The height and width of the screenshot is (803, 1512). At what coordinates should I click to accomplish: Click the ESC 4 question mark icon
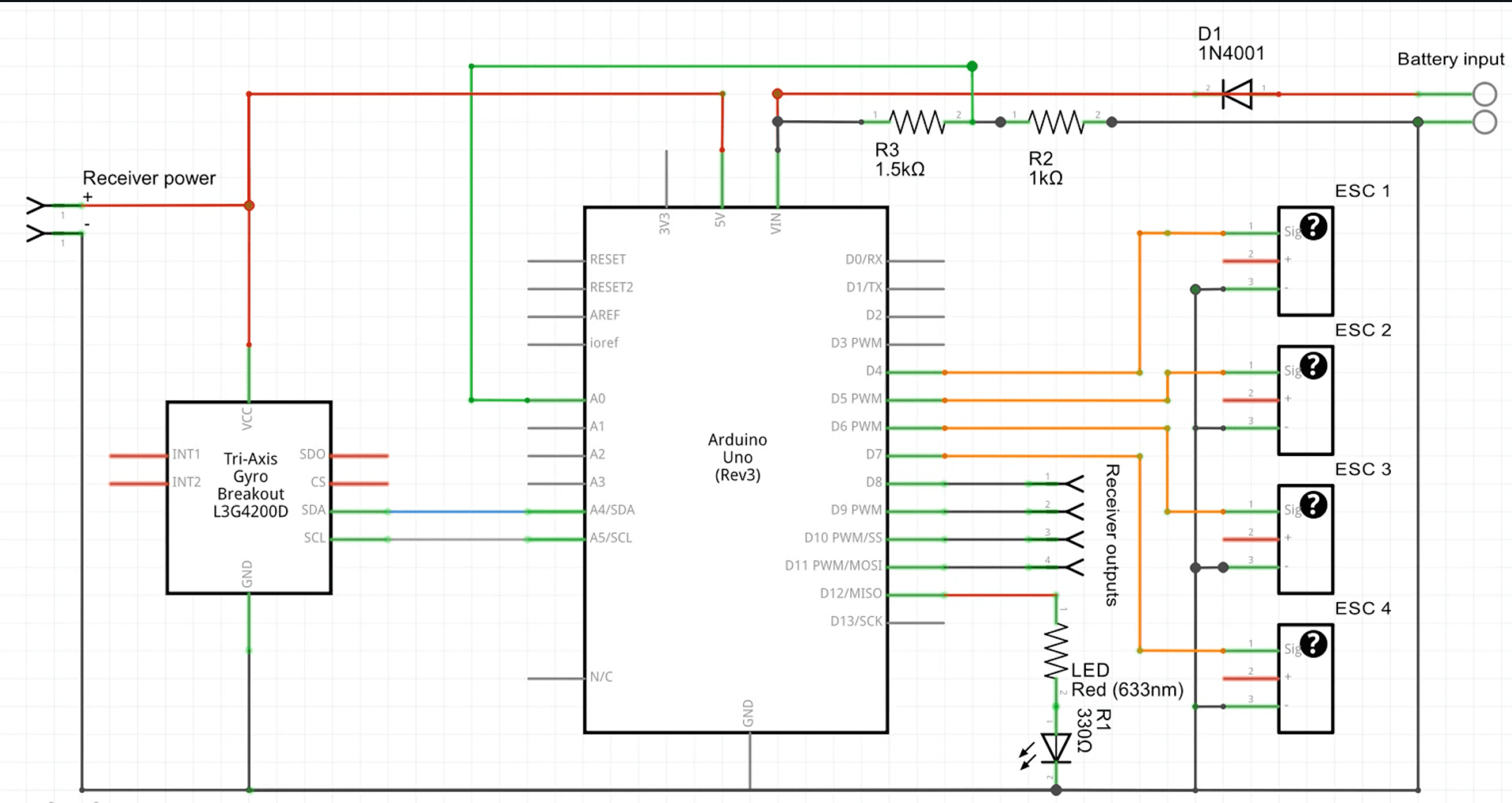[x=1313, y=644]
